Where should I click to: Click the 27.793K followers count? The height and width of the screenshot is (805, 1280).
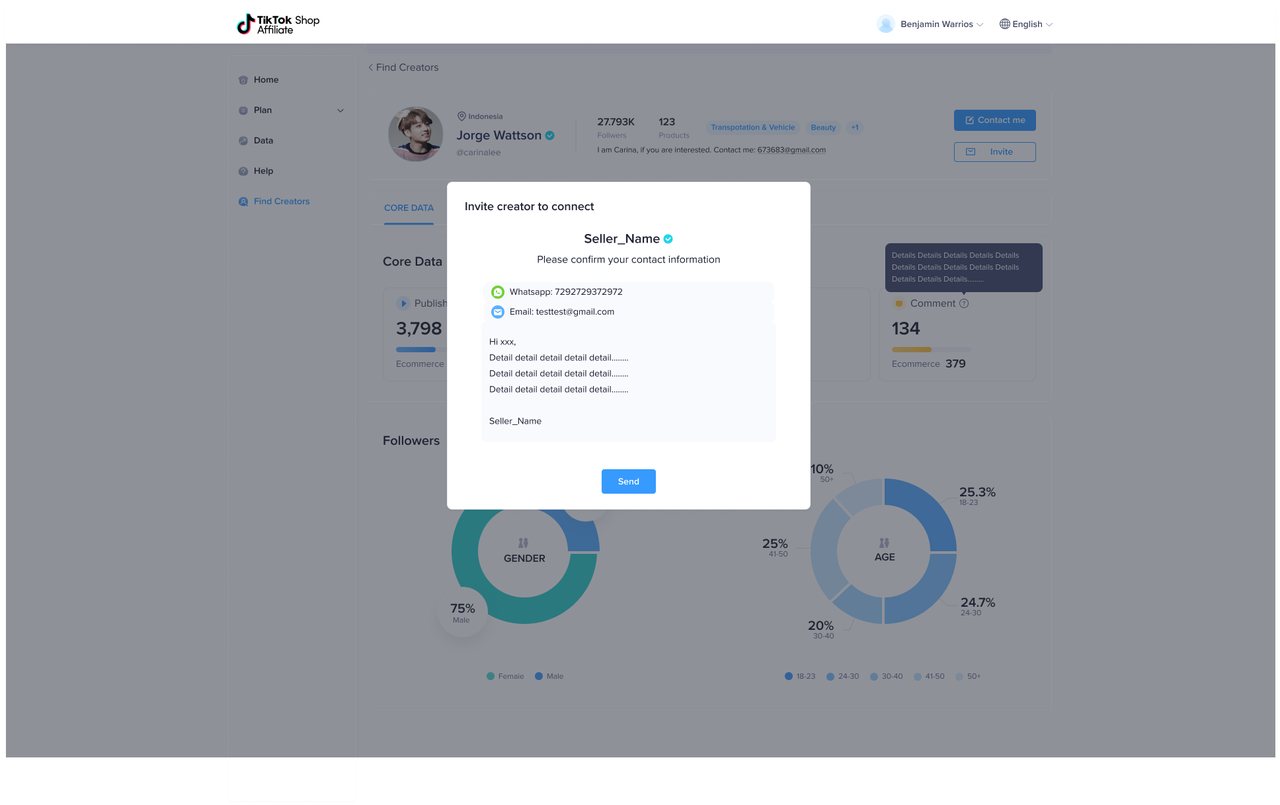click(x=616, y=122)
